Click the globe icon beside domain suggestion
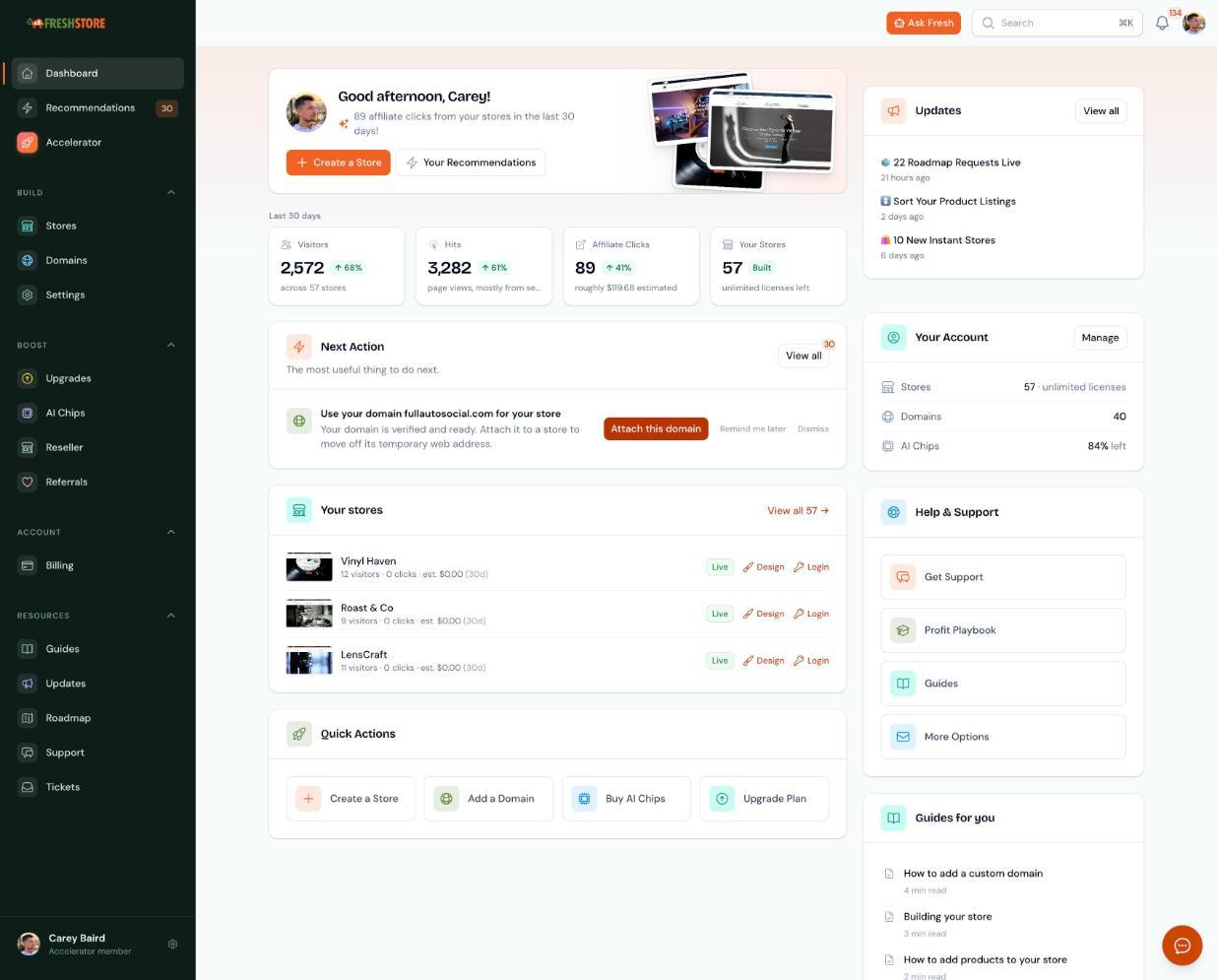Image resolution: width=1217 pixels, height=980 pixels. (x=298, y=421)
